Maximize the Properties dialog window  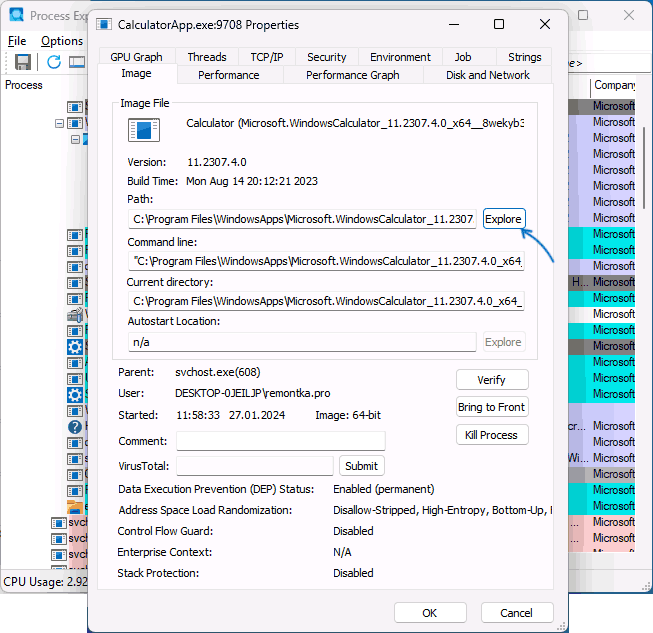(499, 24)
